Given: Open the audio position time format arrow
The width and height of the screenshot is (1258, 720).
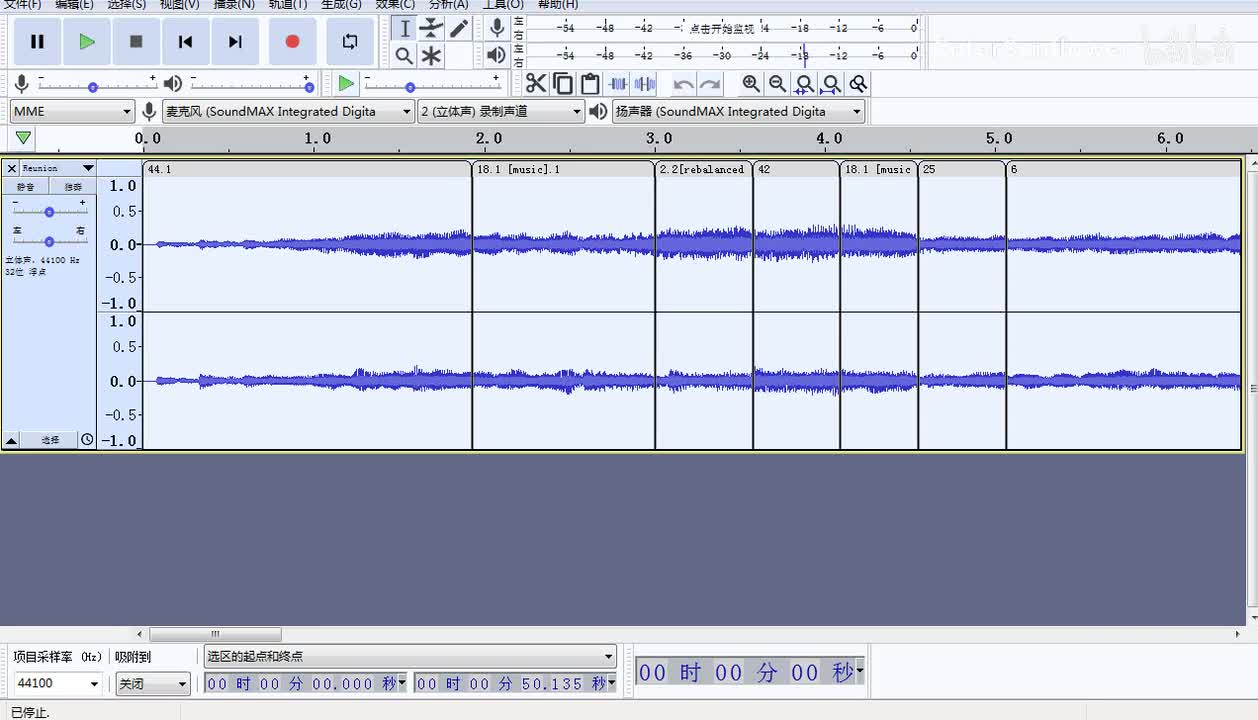Looking at the screenshot, I should (859, 672).
